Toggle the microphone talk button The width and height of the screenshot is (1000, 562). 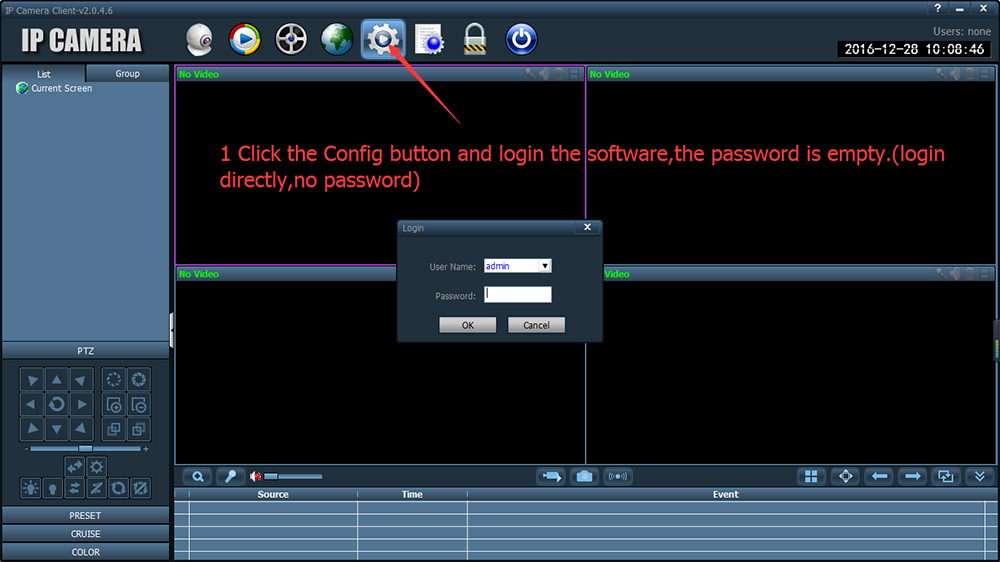(229, 477)
